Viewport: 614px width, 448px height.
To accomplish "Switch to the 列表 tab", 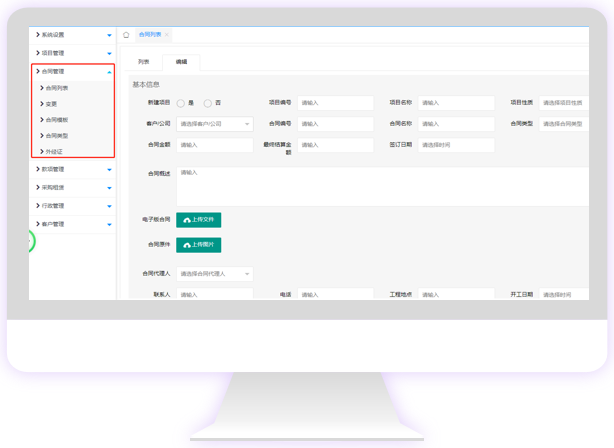I will [144, 62].
